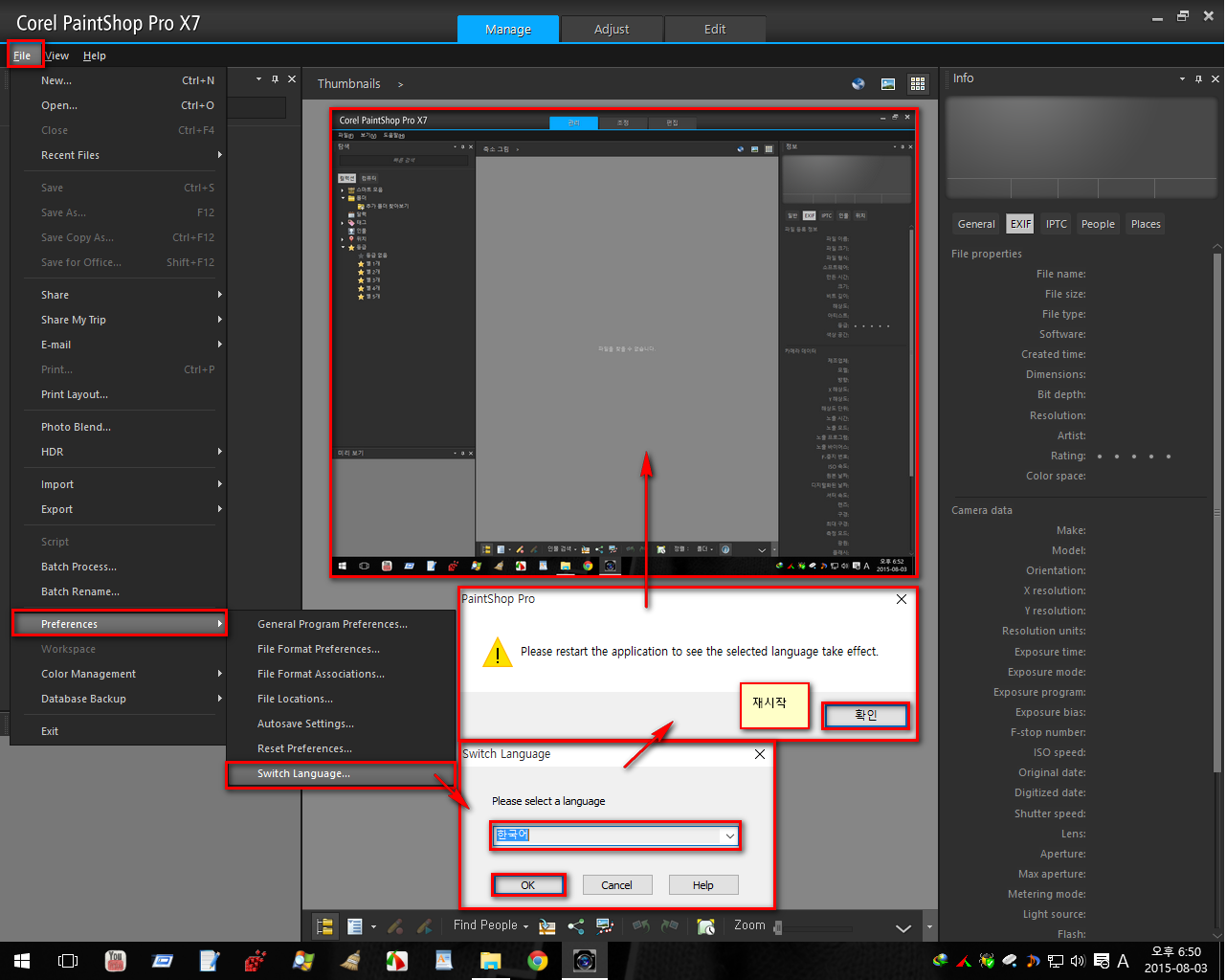Set the first Rating dot in Info panel
Image resolution: width=1226 pixels, height=980 pixels.
(x=1100, y=457)
